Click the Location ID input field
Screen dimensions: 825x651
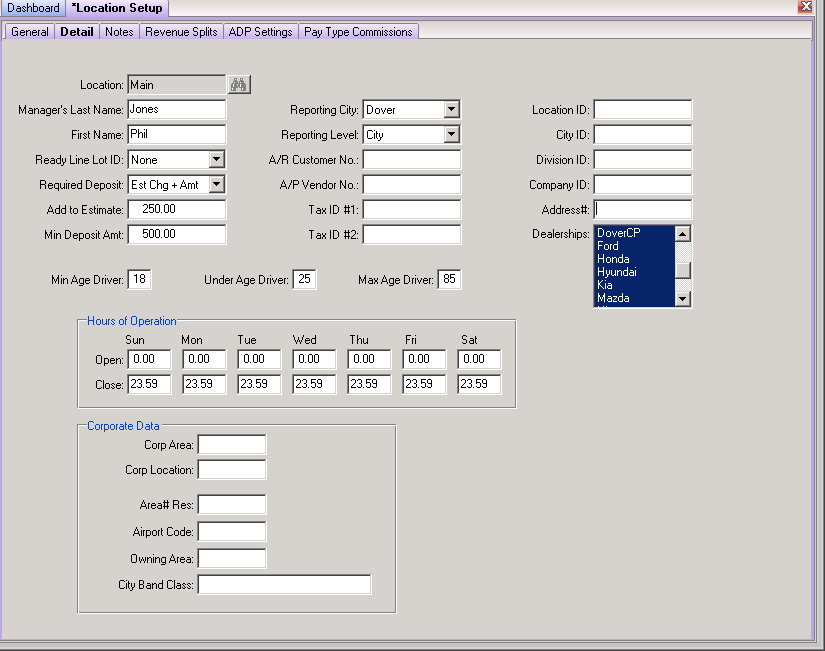[x=642, y=109]
